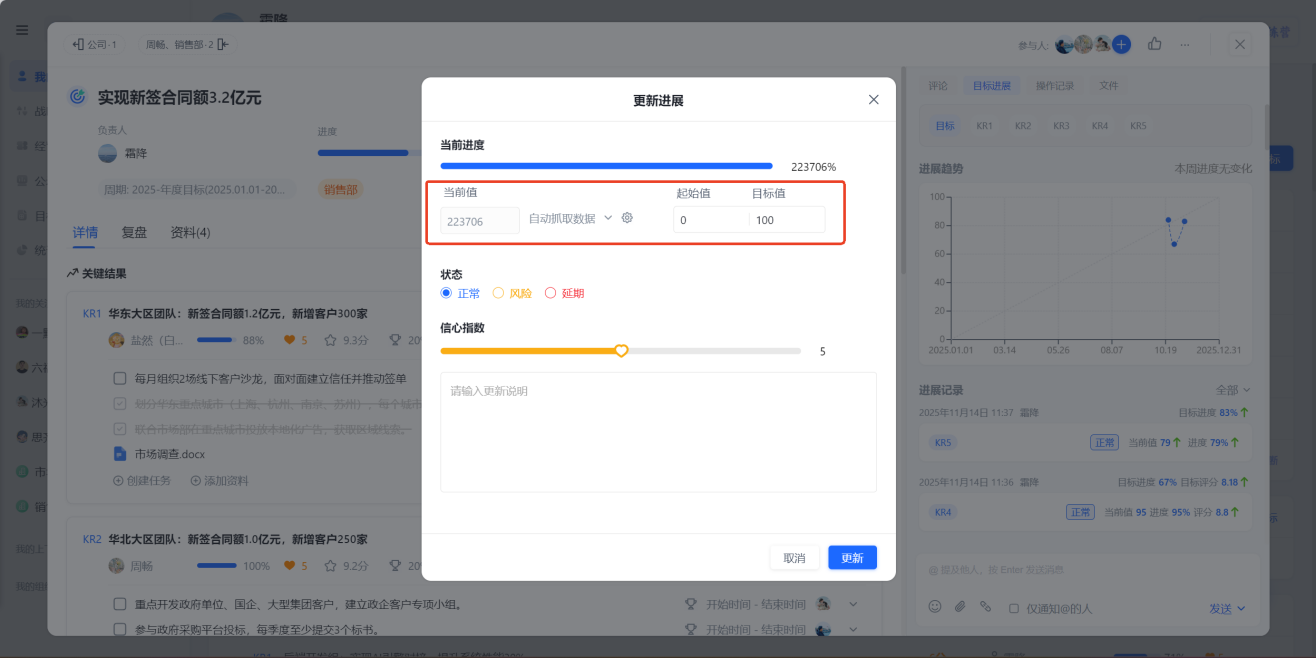Switch to the 操作记录 tab

[x=1055, y=86]
